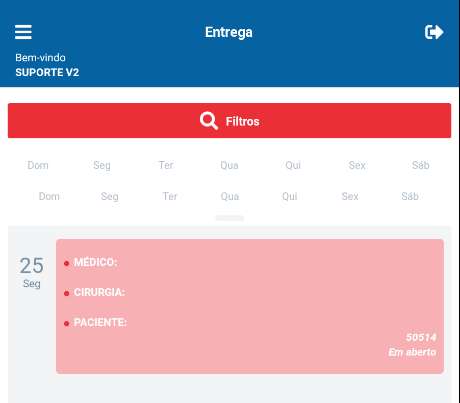Expand the calendar using the gray handle
460x403 pixels.
click(x=229, y=218)
